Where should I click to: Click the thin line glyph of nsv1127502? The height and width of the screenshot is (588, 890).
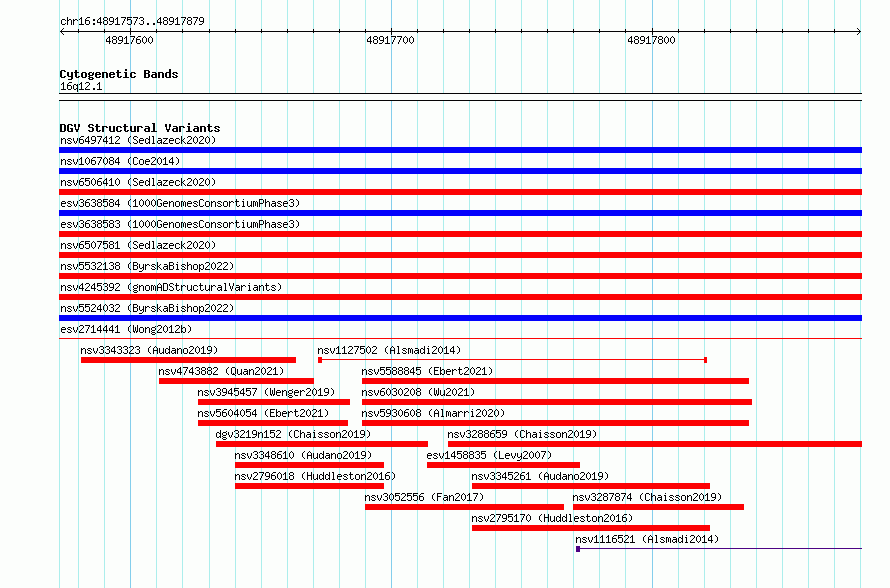point(513,360)
